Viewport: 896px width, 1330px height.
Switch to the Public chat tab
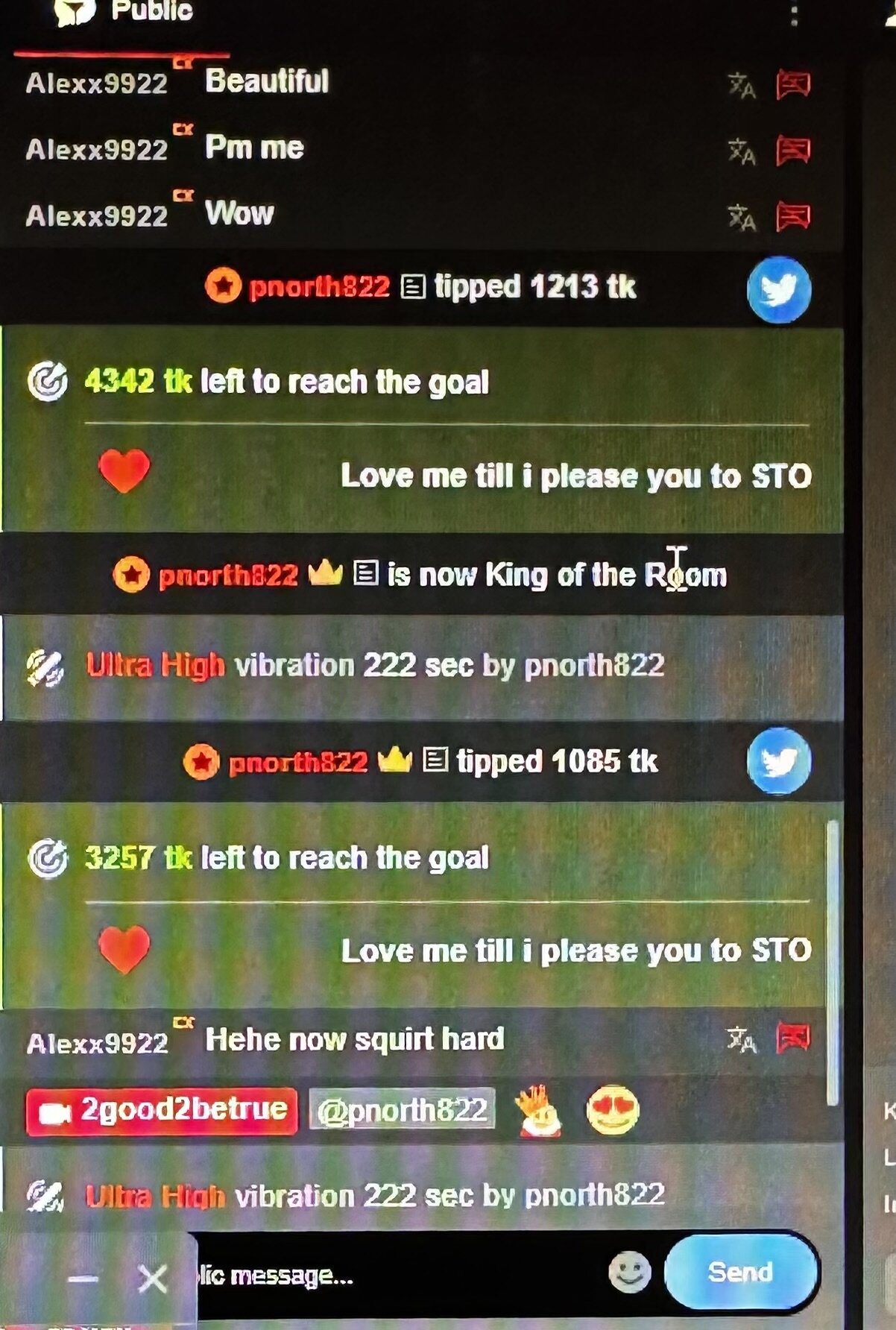(x=124, y=13)
